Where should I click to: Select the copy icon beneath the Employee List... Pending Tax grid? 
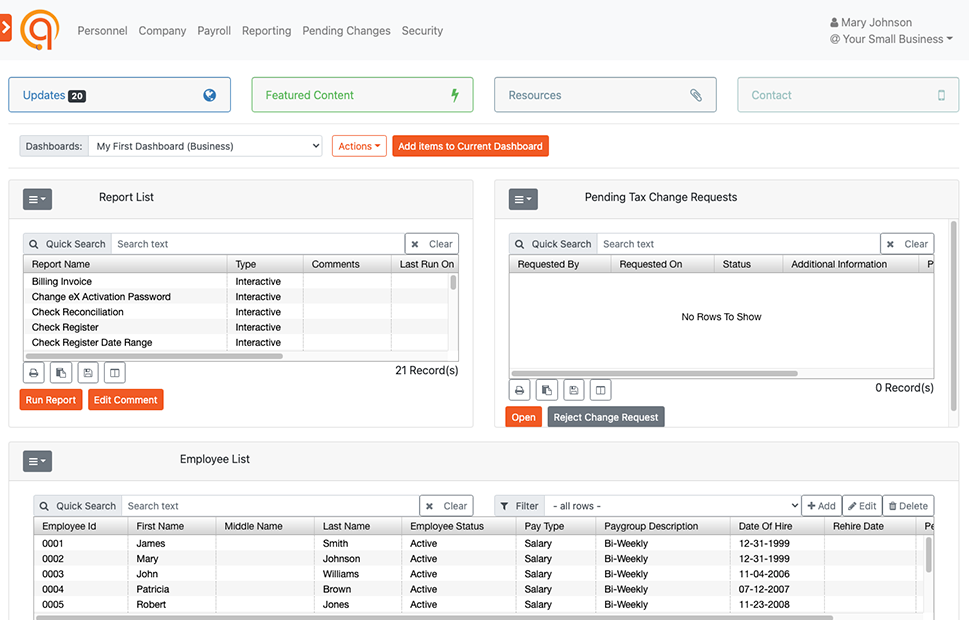pos(547,389)
